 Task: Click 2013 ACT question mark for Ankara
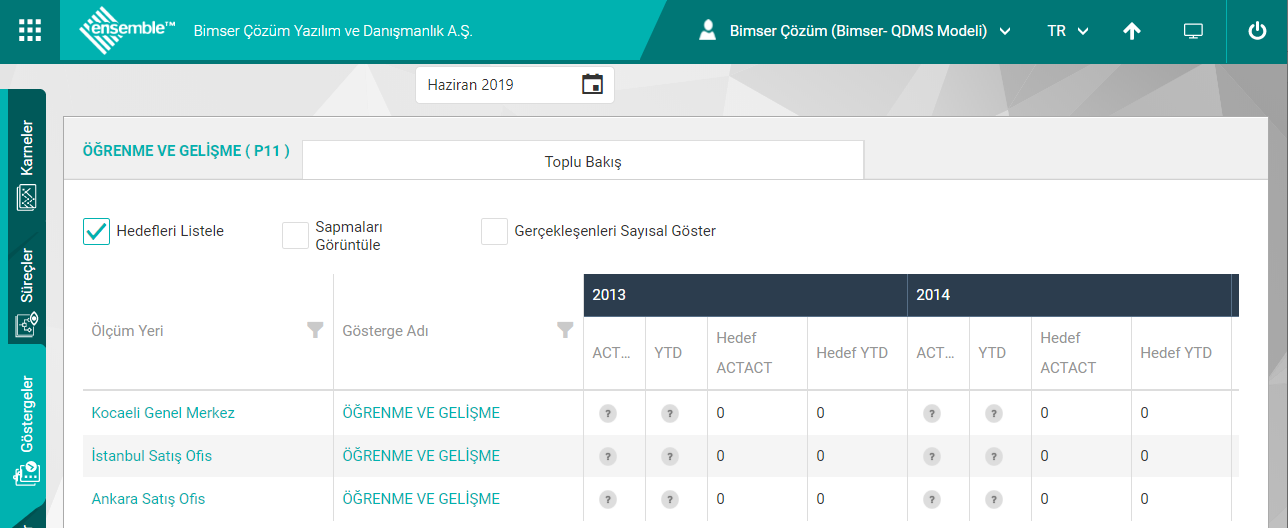pos(607,499)
